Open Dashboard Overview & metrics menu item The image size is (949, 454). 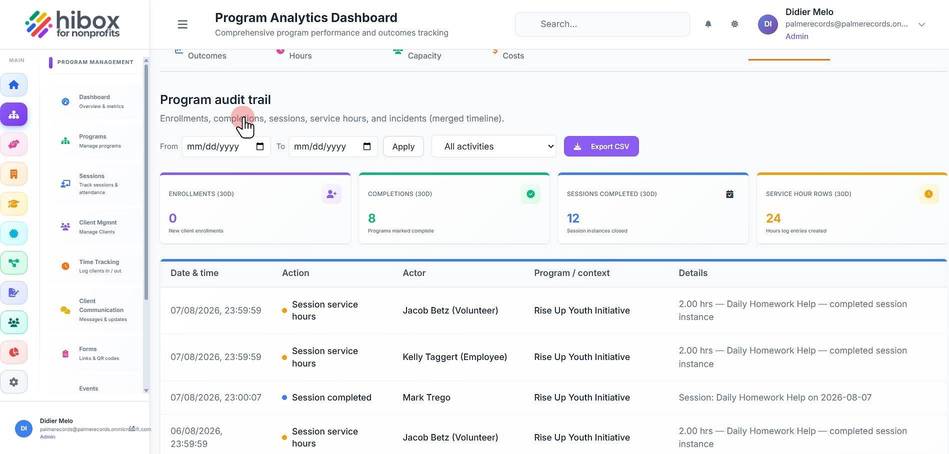coord(96,102)
